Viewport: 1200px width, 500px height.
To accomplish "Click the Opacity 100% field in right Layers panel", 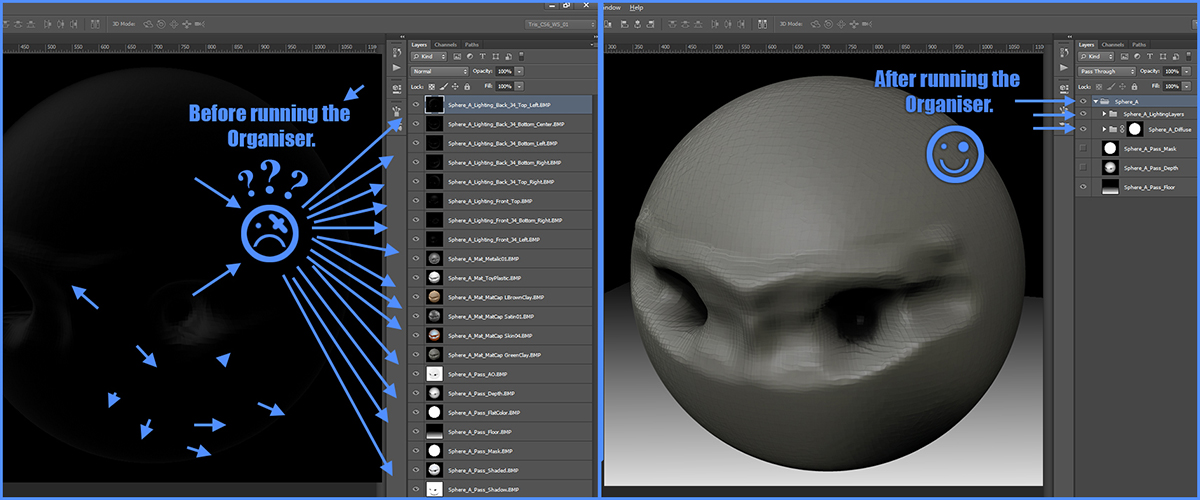I will click(x=1173, y=72).
